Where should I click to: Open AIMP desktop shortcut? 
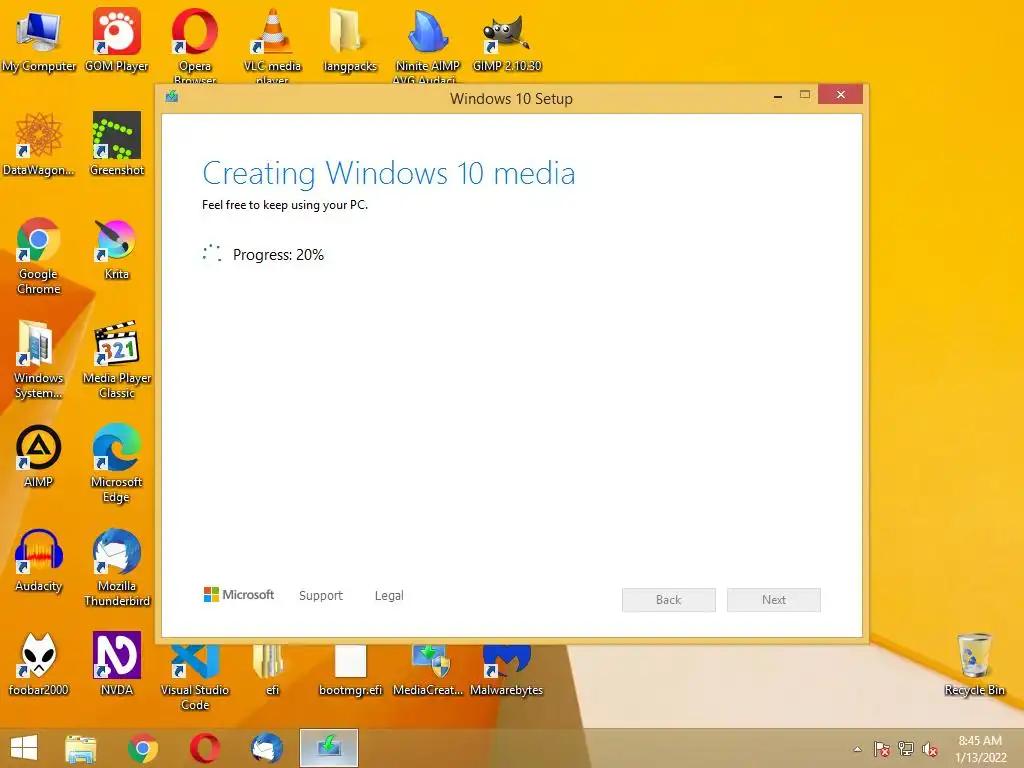(38, 456)
